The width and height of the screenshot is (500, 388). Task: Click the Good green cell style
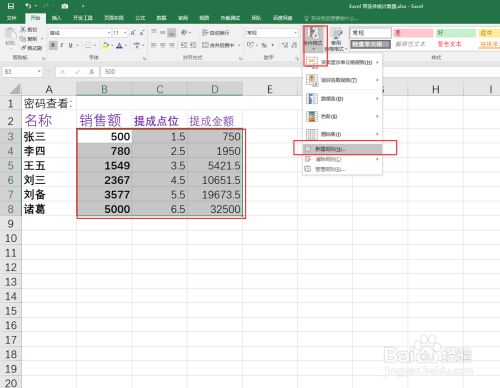(x=456, y=33)
